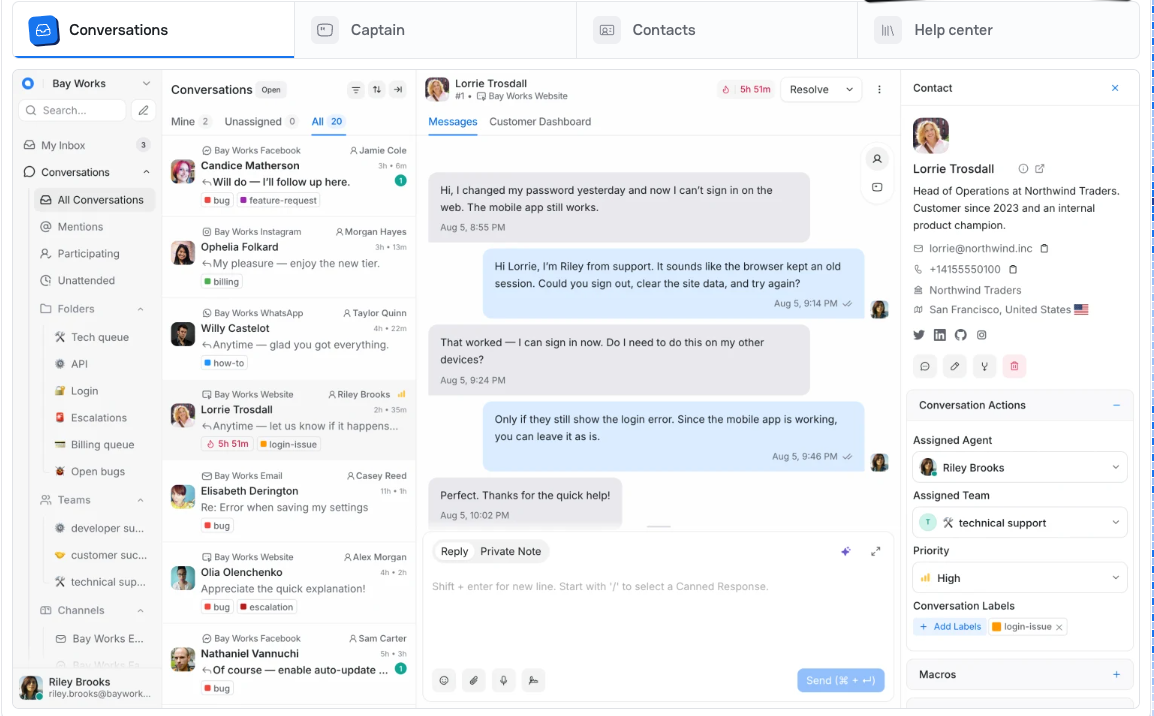Show the Unassigned conversations tab
The height and width of the screenshot is (716, 1154).
pyautogui.click(x=261, y=121)
